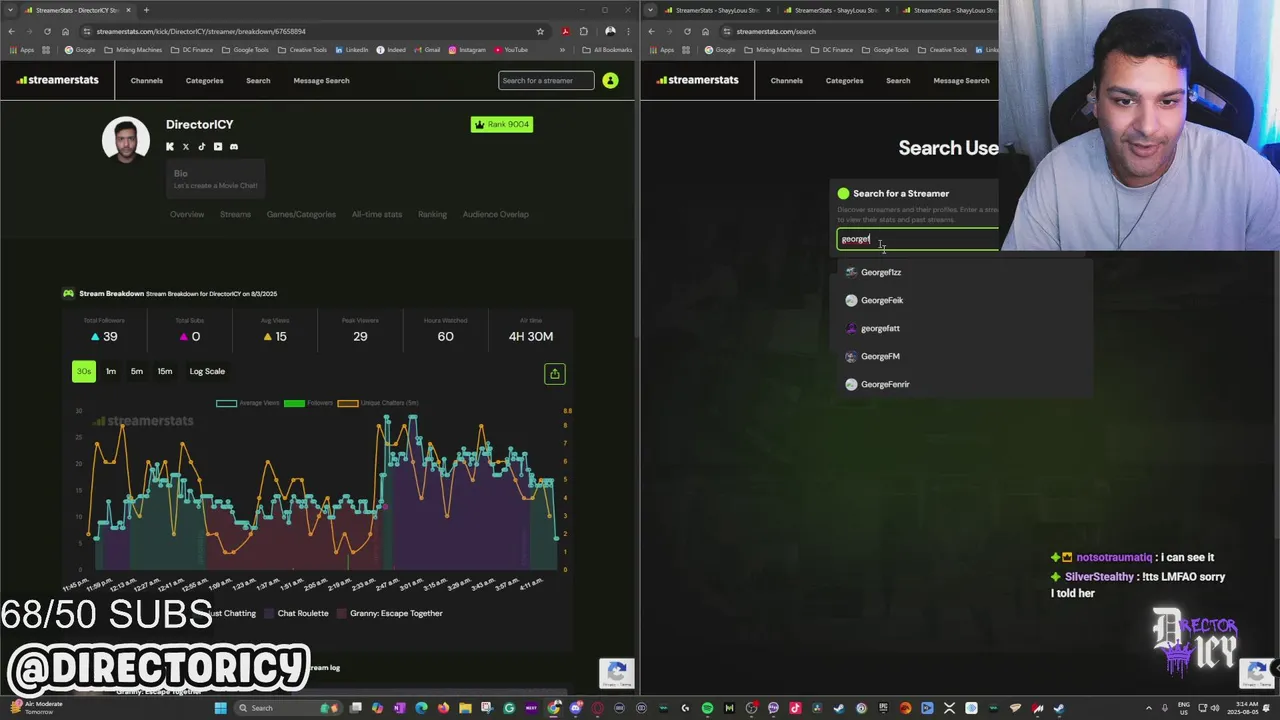Viewport: 1280px width, 720px height.
Task: Toggle Log Scale on the chart
Action: [x=207, y=371]
